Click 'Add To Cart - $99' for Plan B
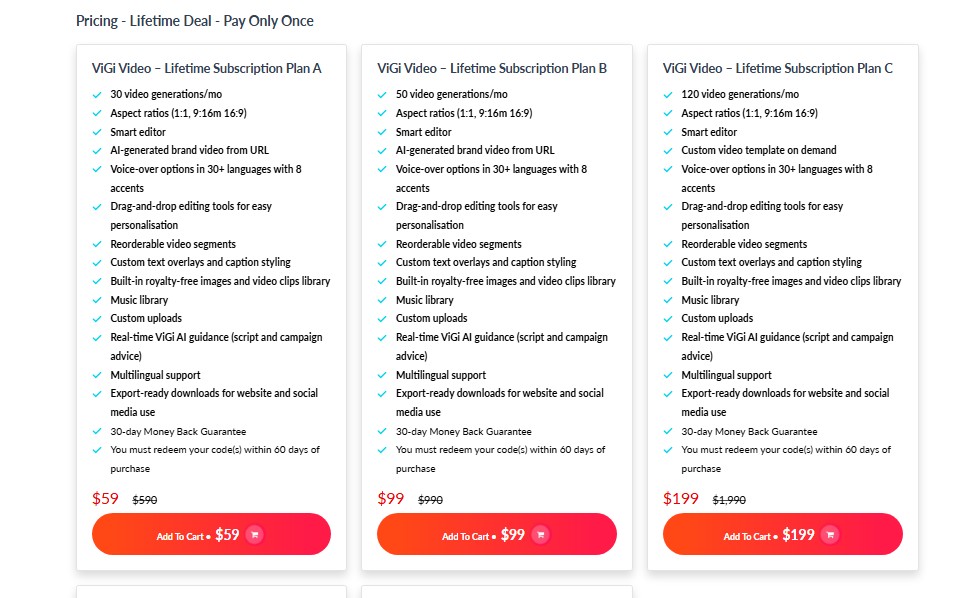 [497, 534]
